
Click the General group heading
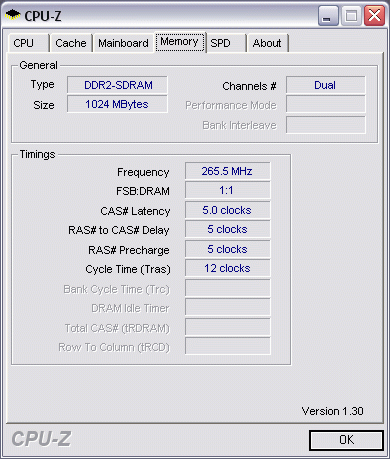[38, 65]
